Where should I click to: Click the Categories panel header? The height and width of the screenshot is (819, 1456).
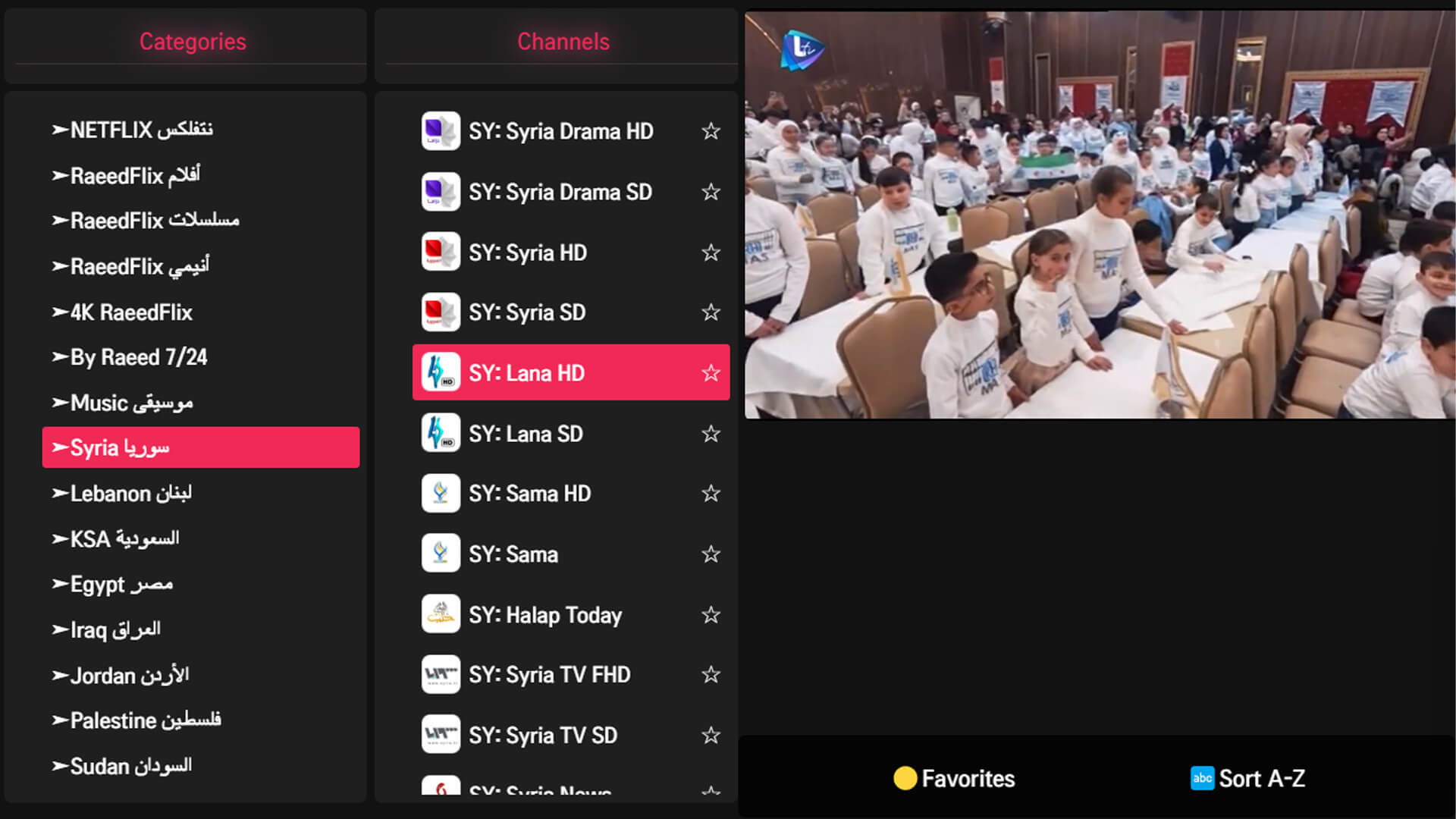(x=193, y=42)
